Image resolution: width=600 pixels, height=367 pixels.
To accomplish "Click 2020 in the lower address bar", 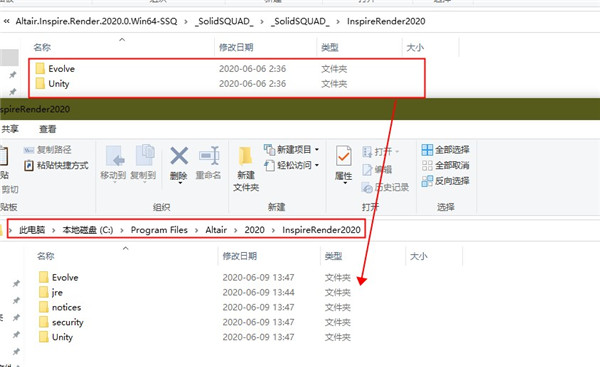I will pyautogui.click(x=254, y=230).
